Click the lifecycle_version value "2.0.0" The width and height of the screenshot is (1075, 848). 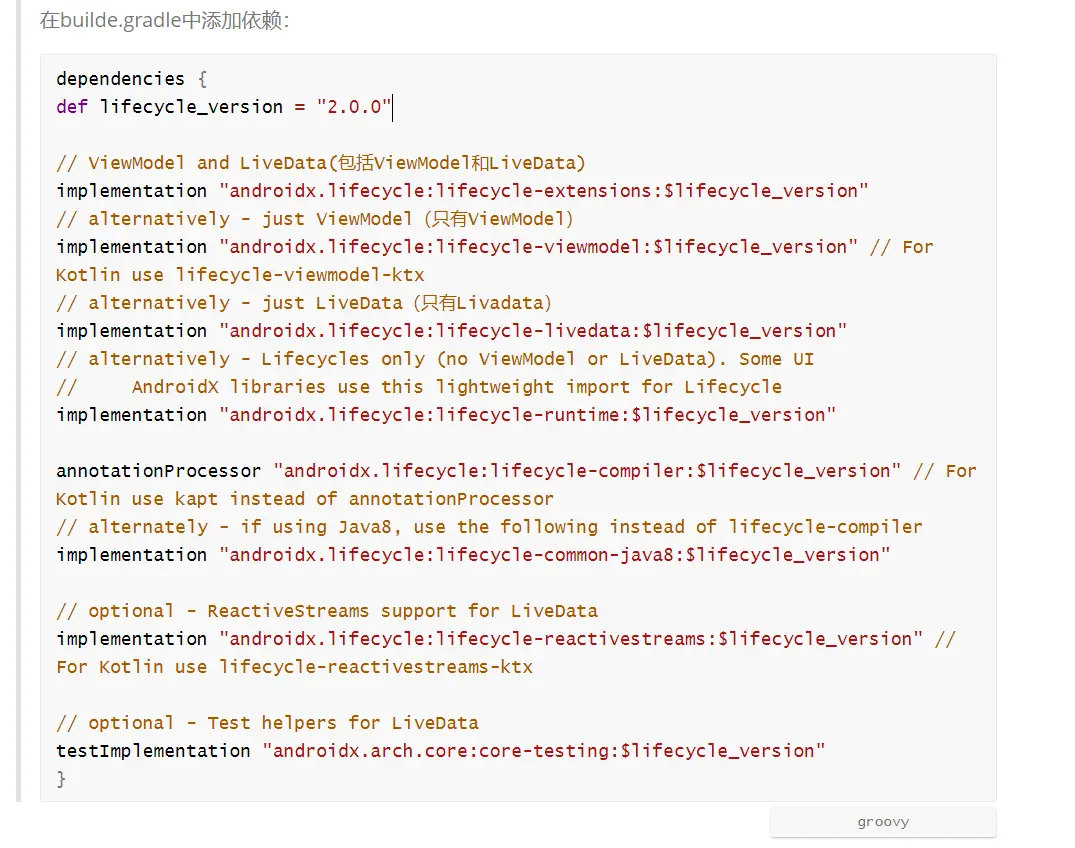click(354, 107)
